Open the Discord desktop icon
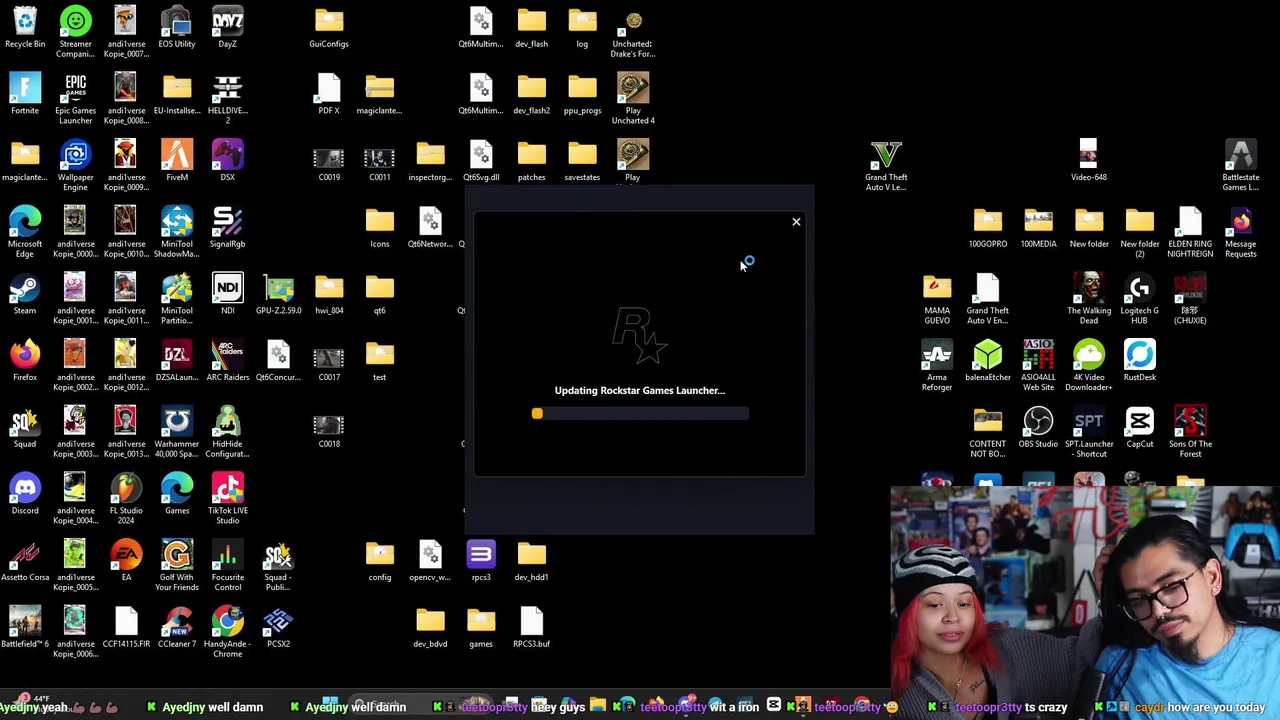 tap(25, 494)
